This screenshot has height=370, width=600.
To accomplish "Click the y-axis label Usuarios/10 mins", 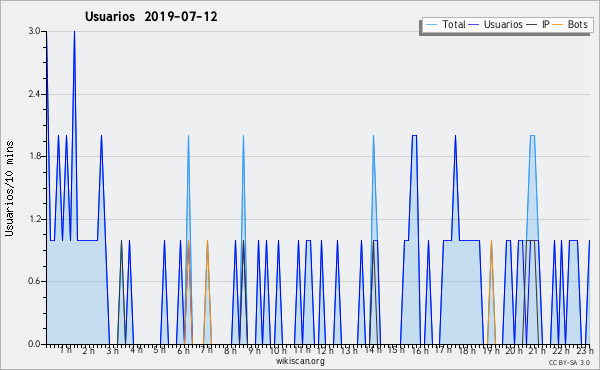I will pyautogui.click(x=9, y=189).
